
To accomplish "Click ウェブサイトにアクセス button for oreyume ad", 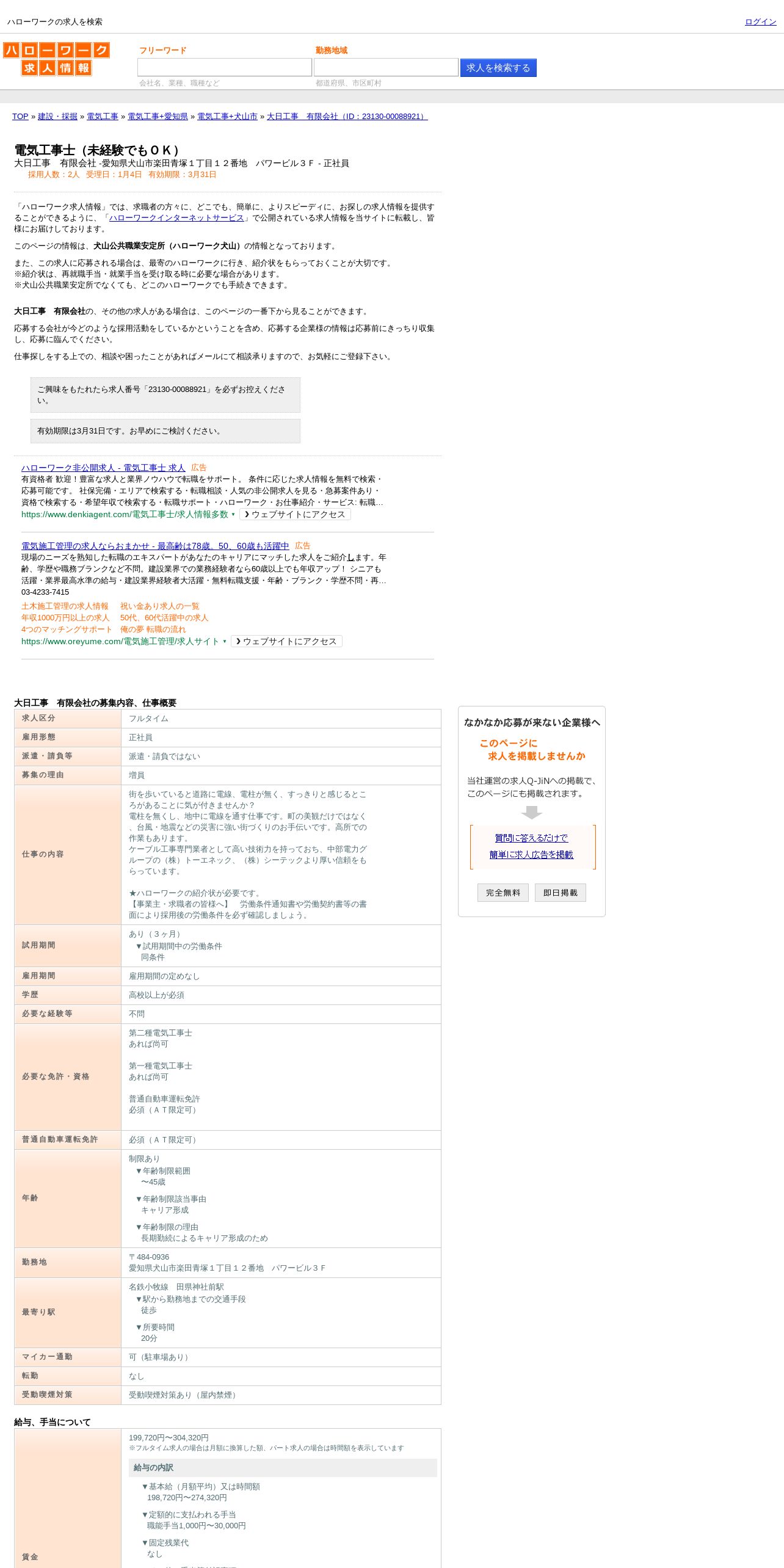I will tap(286, 642).
